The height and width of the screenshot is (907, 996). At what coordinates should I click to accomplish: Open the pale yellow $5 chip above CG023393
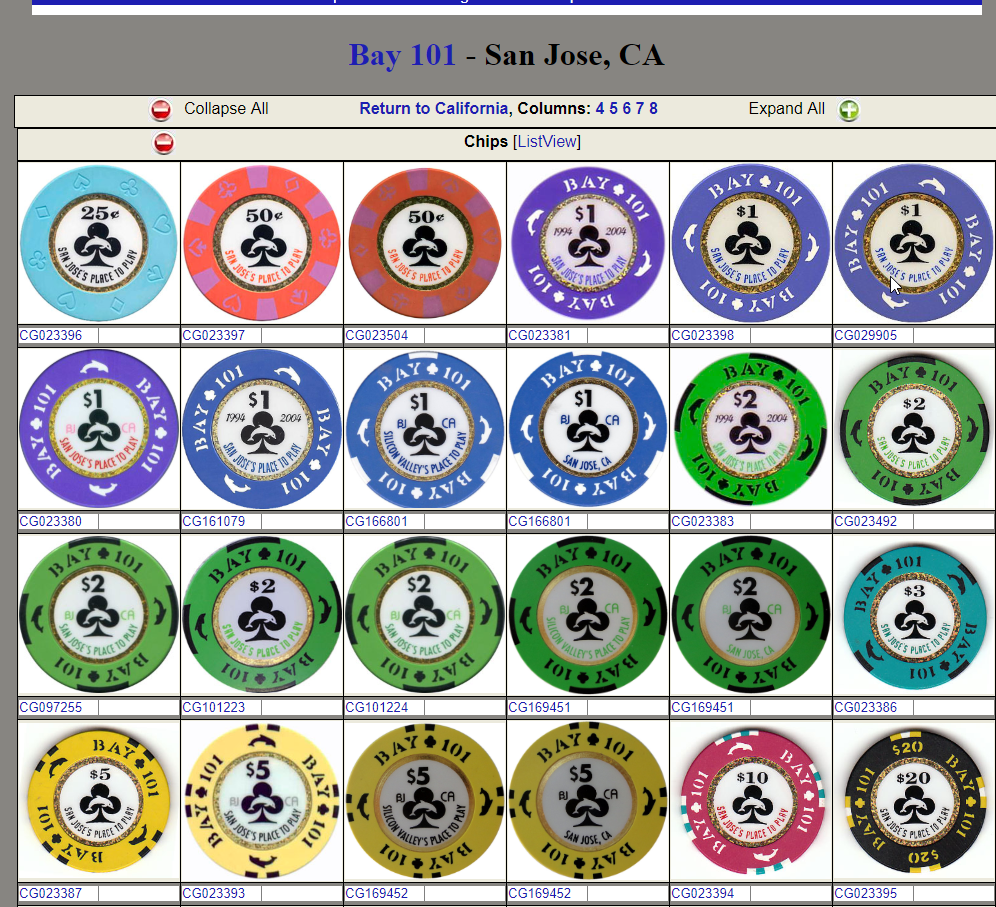[262, 801]
